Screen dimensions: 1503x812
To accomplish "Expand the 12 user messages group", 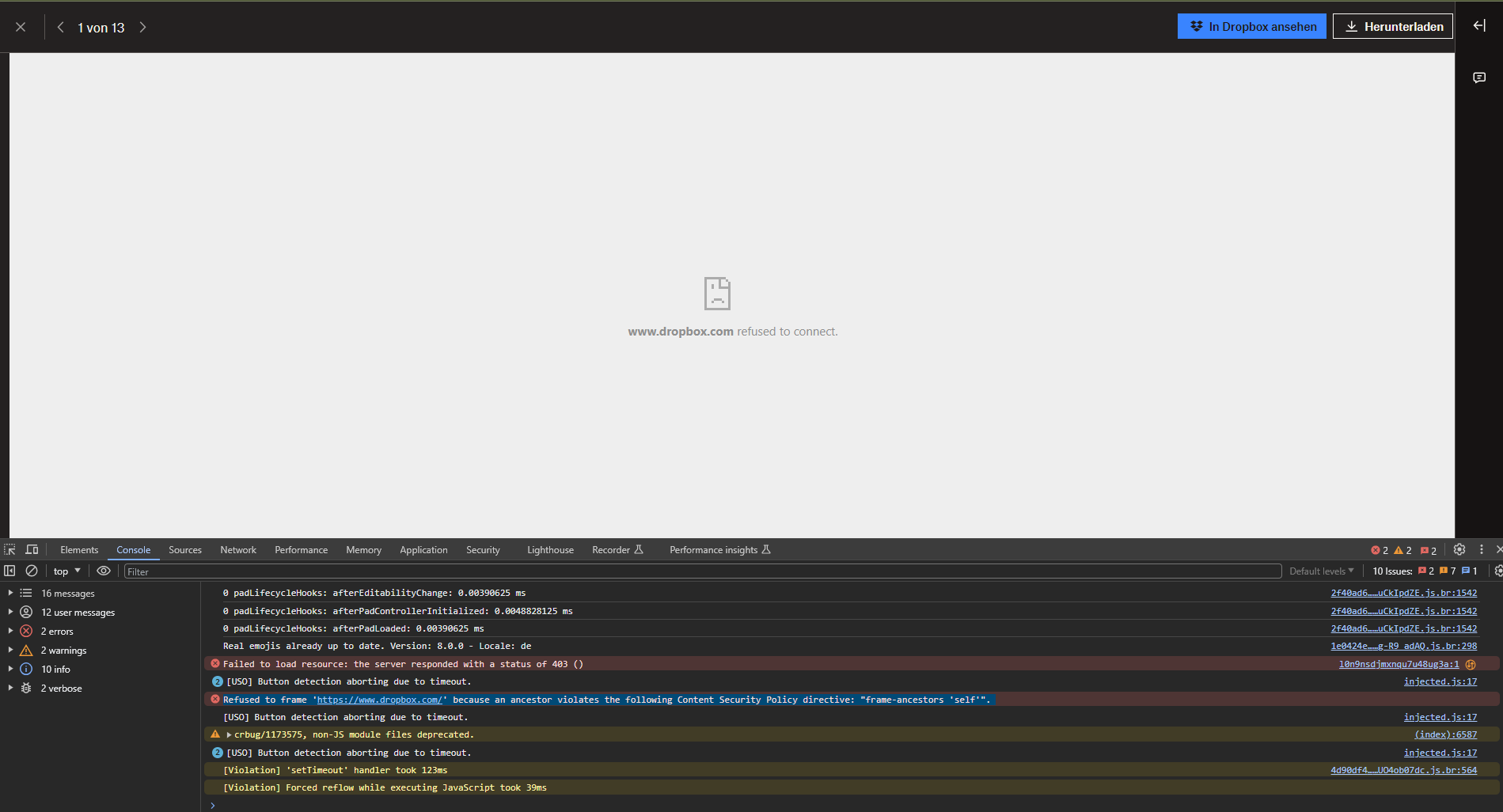I will coord(10,612).
